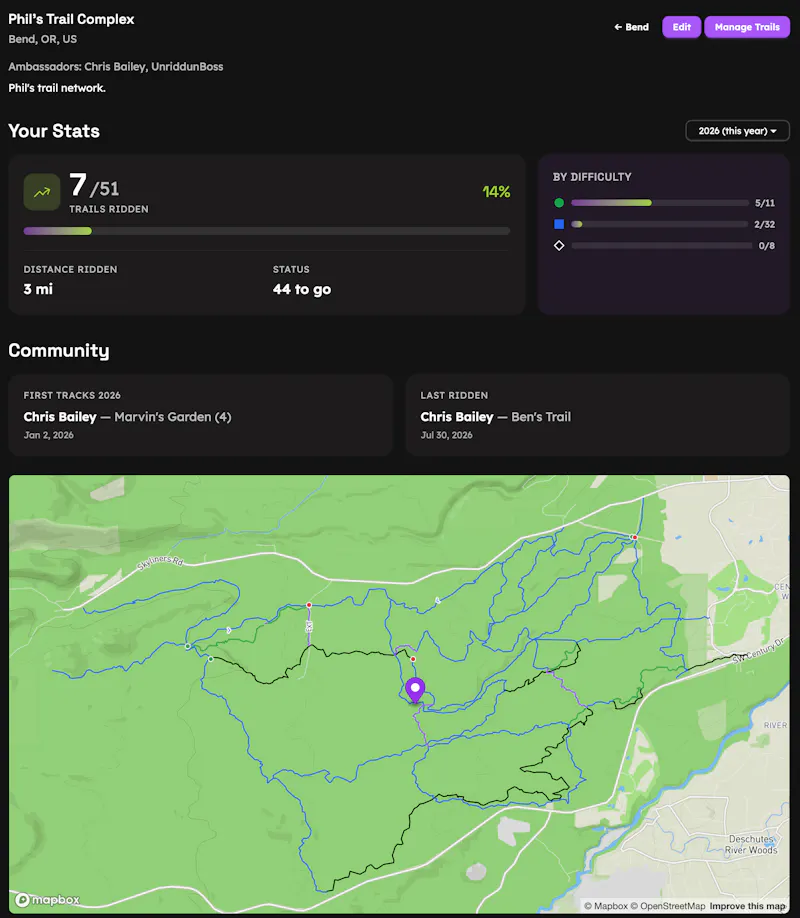This screenshot has width=800, height=918.
Task: Click the 14% completion value
Action: [496, 192]
